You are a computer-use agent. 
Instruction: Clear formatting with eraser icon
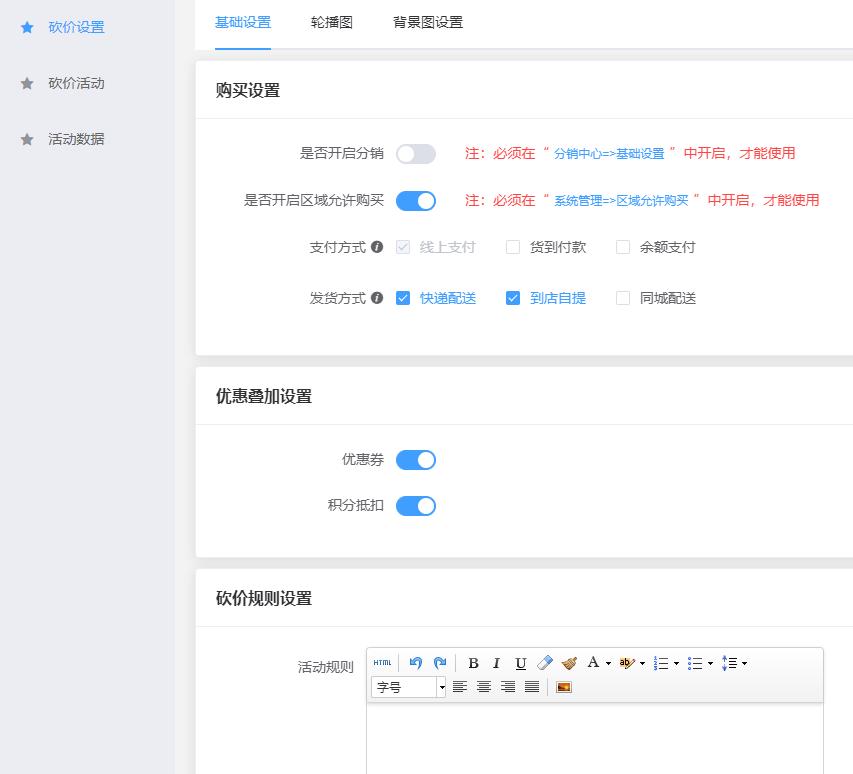(x=545, y=663)
